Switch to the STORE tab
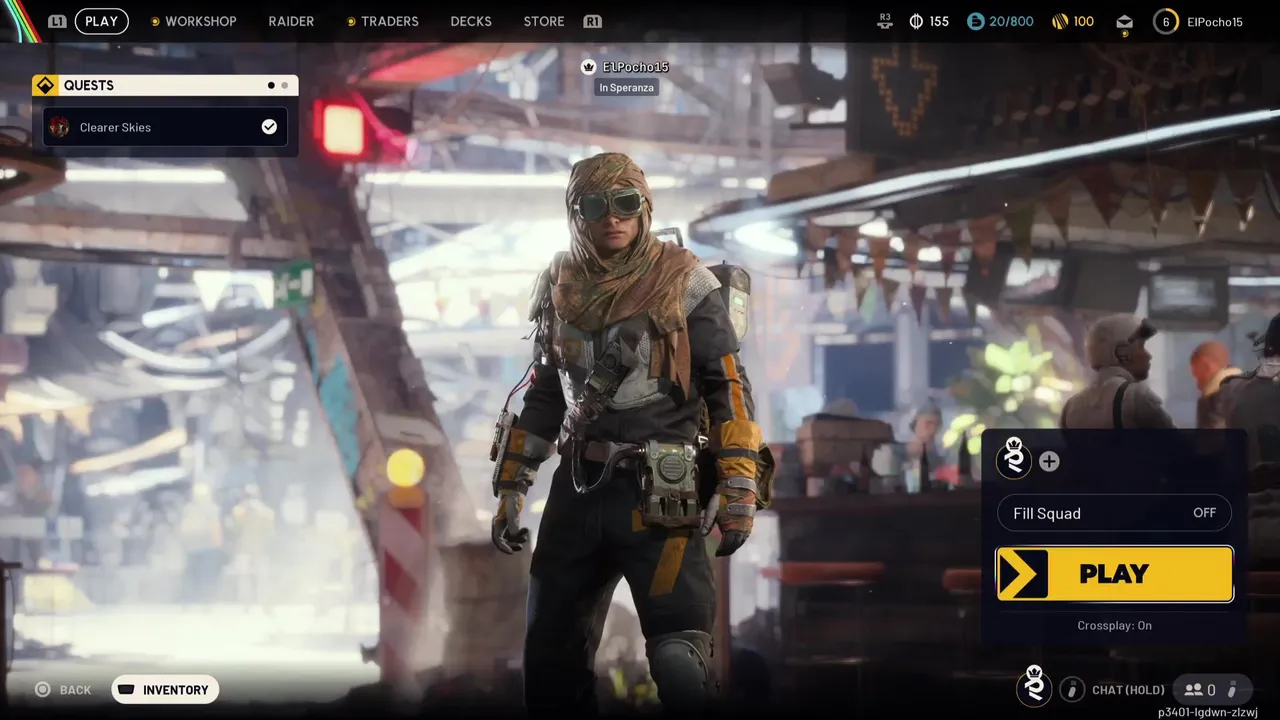 544,21
